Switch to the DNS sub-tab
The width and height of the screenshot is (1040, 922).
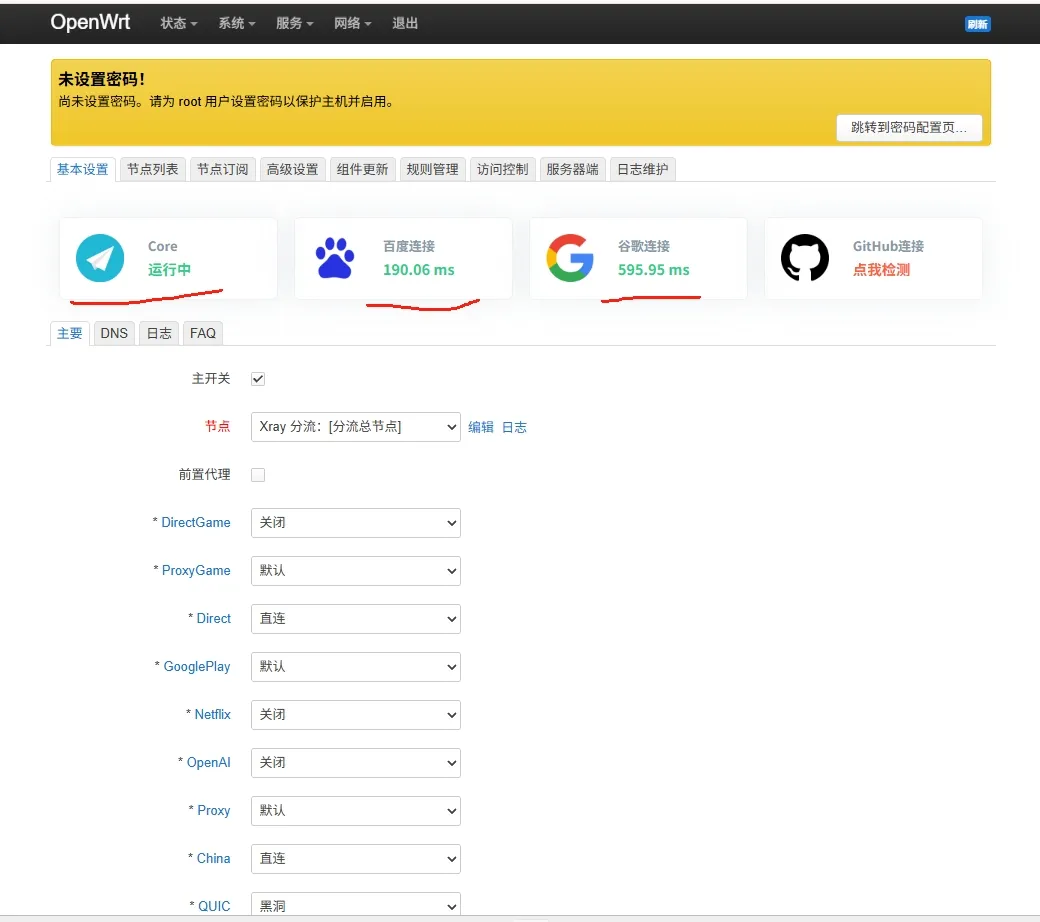click(114, 333)
